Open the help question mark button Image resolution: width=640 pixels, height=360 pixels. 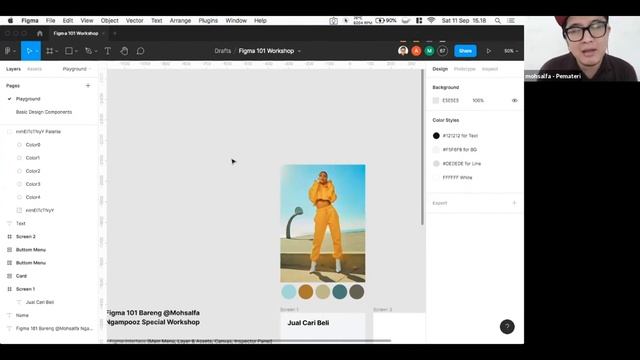pyautogui.click(x=507, y=327)
